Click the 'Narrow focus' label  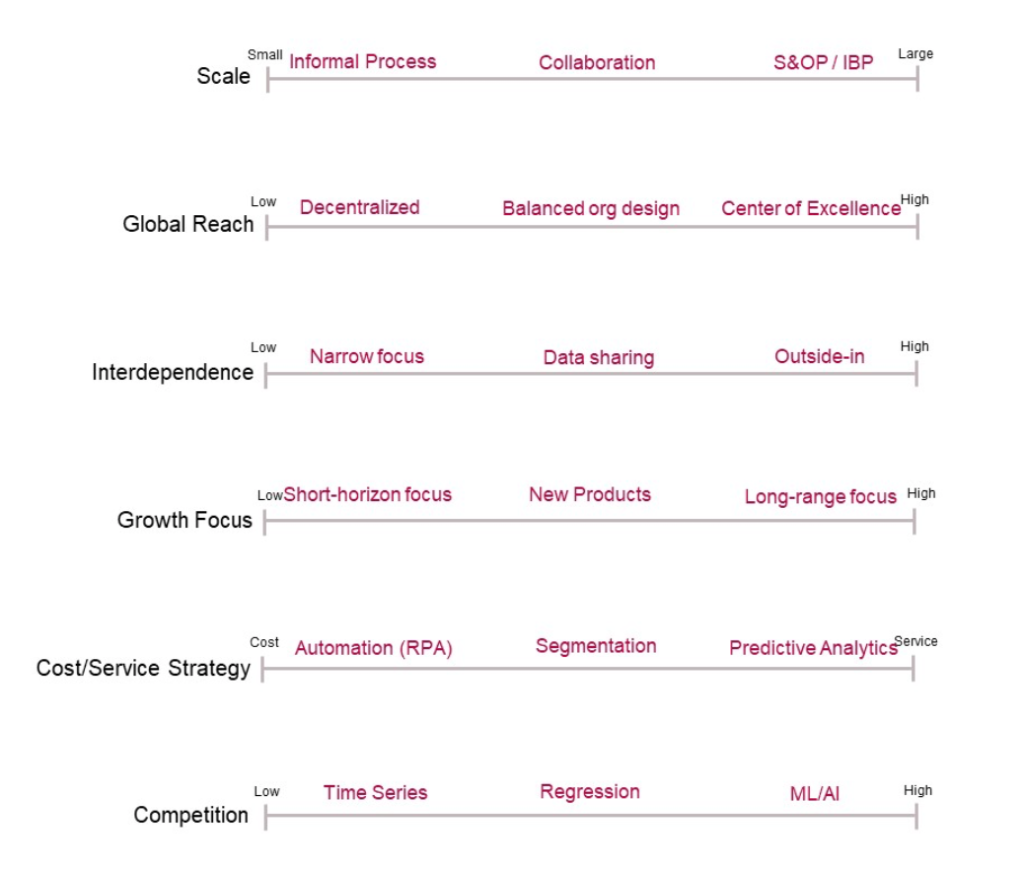click(366, 356)
